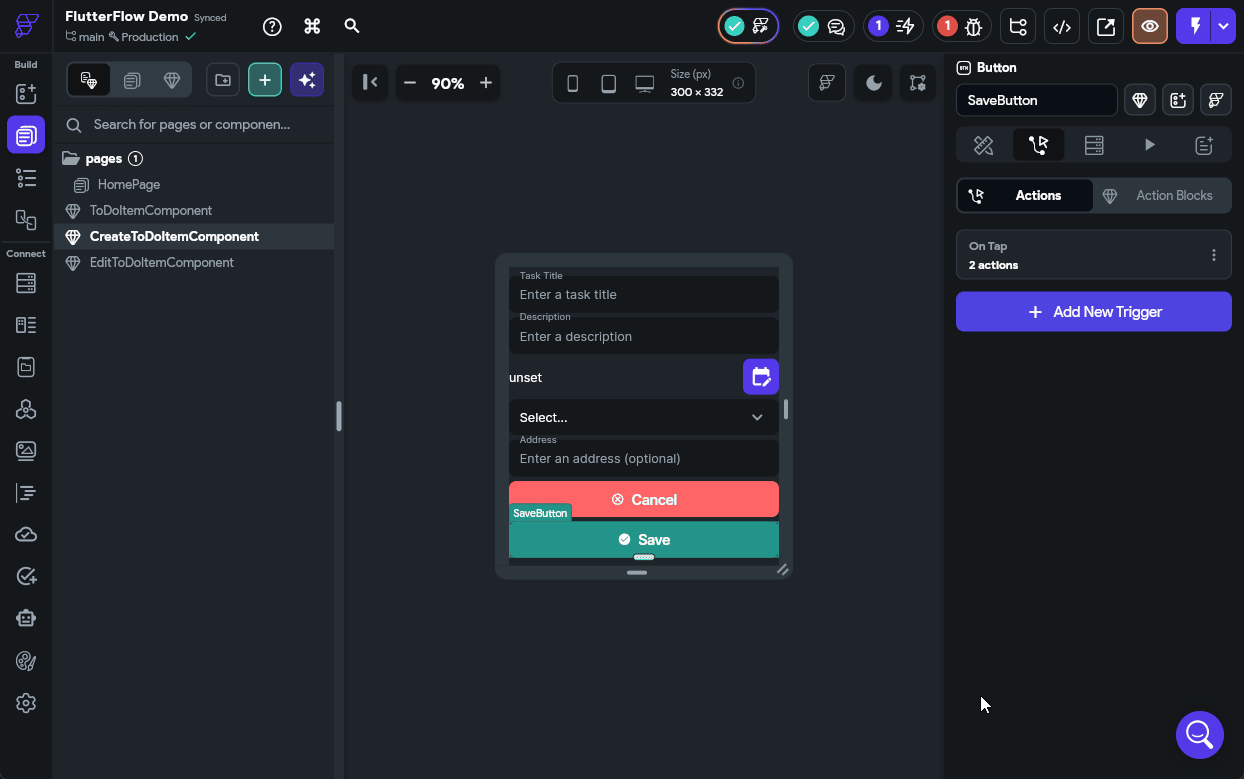The height and width of the screenshot is (779, 1244).
Task: Edit the SaveButton widget name field
Action: point(1037,100)
